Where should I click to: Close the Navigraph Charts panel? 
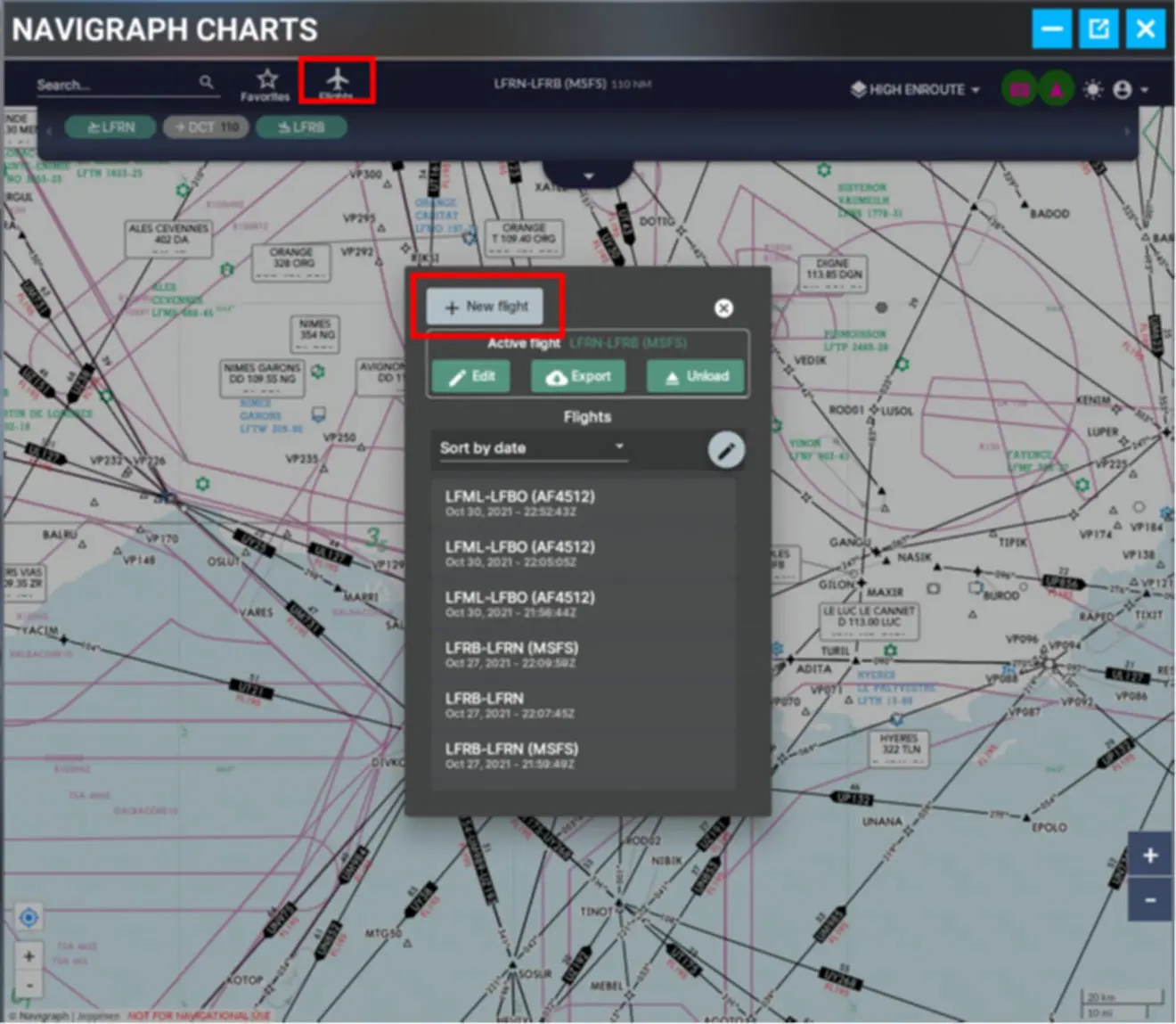[x=1147, y=29]
